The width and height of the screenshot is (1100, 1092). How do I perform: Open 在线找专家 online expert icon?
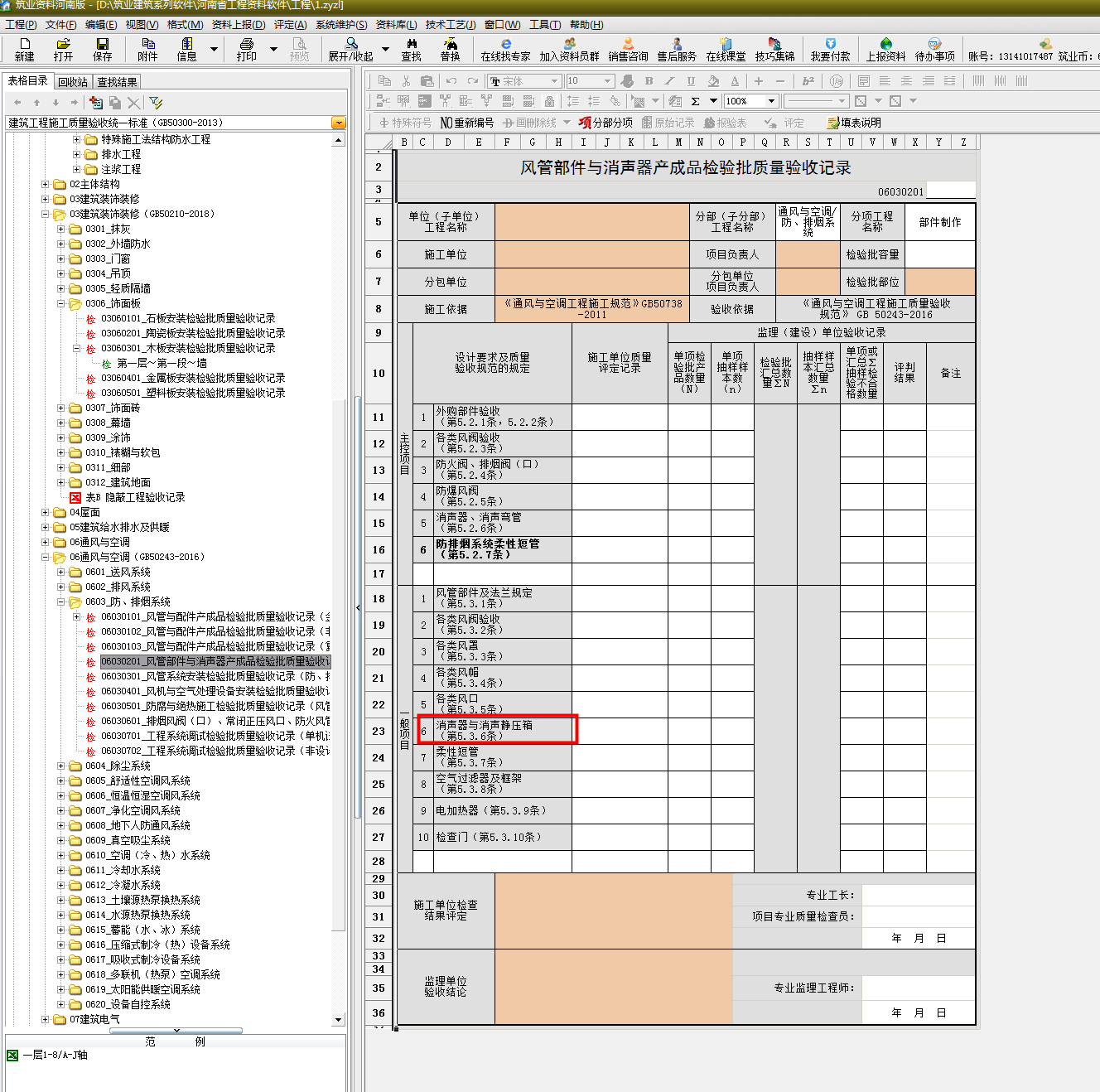click(505, 49)
